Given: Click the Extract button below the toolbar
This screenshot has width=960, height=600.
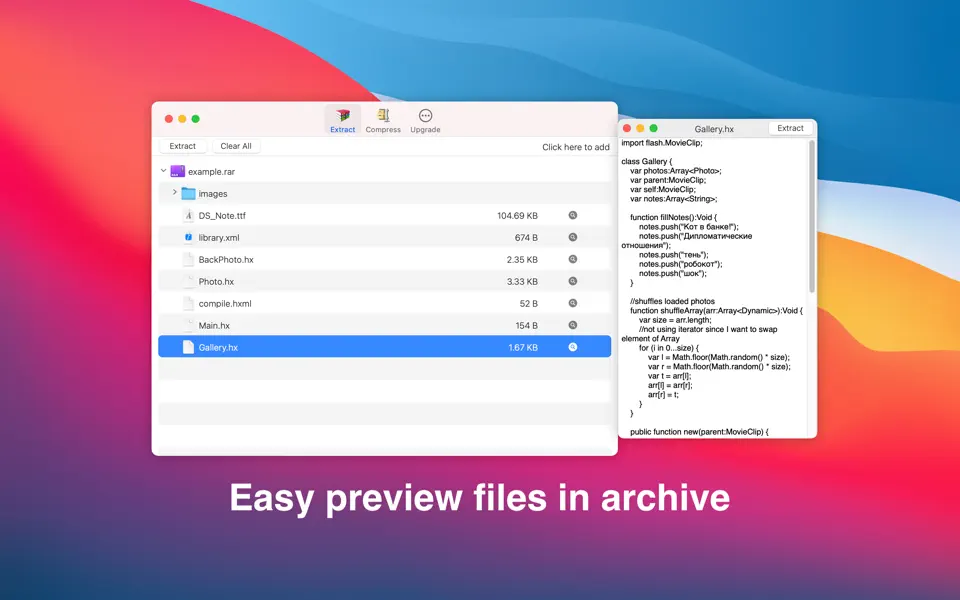Looking at the screenshot, I should click(182, 146).
